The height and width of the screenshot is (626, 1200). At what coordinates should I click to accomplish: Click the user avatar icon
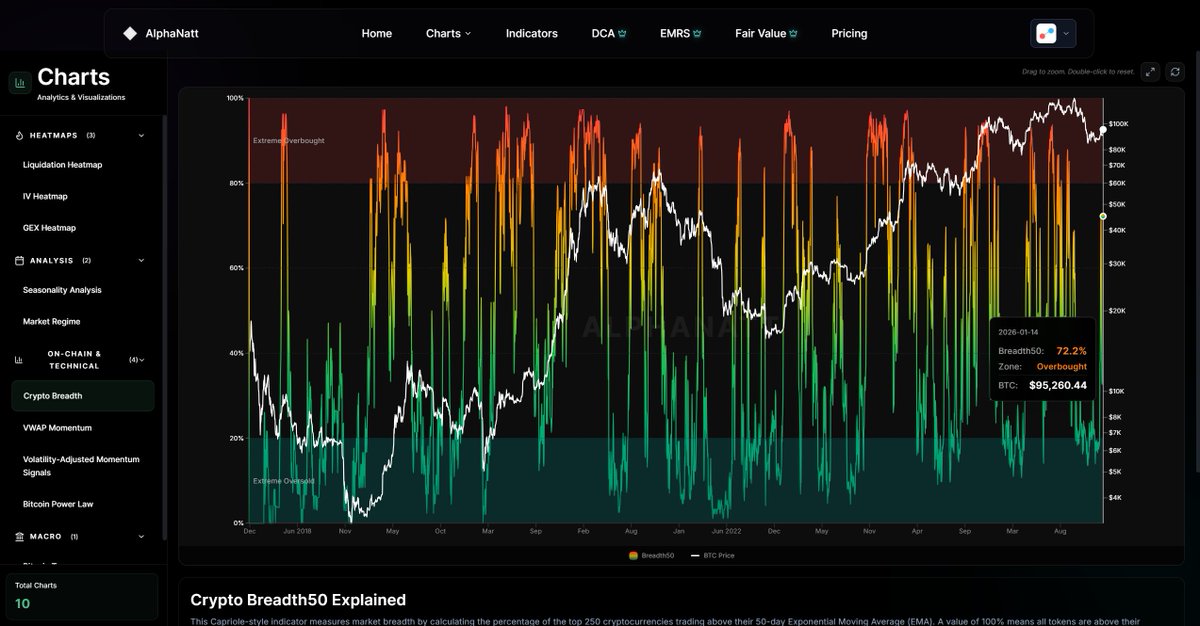(1046, 33)
